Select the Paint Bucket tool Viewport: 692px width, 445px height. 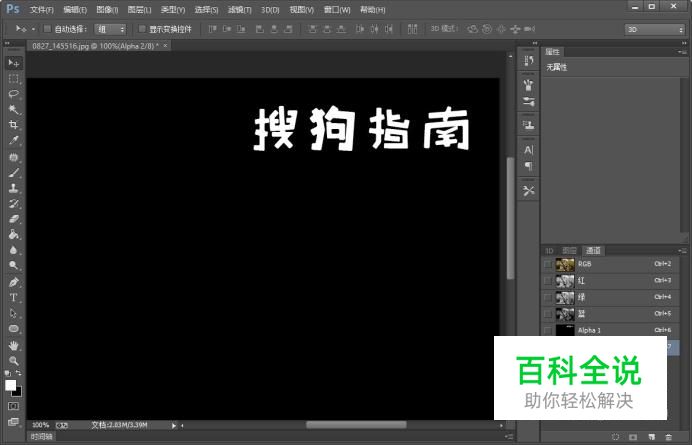click(14, 234)
